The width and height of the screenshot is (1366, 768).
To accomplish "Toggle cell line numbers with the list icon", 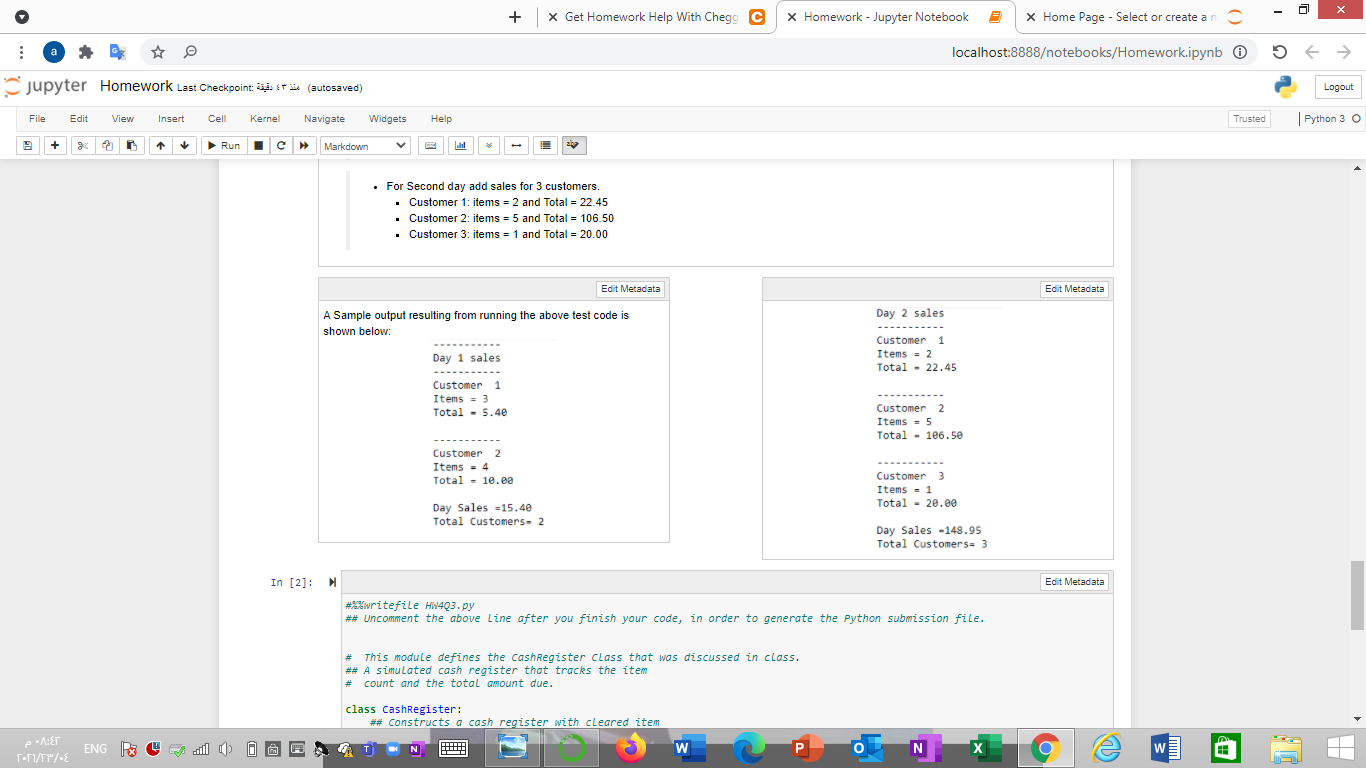I will point(544,145).
